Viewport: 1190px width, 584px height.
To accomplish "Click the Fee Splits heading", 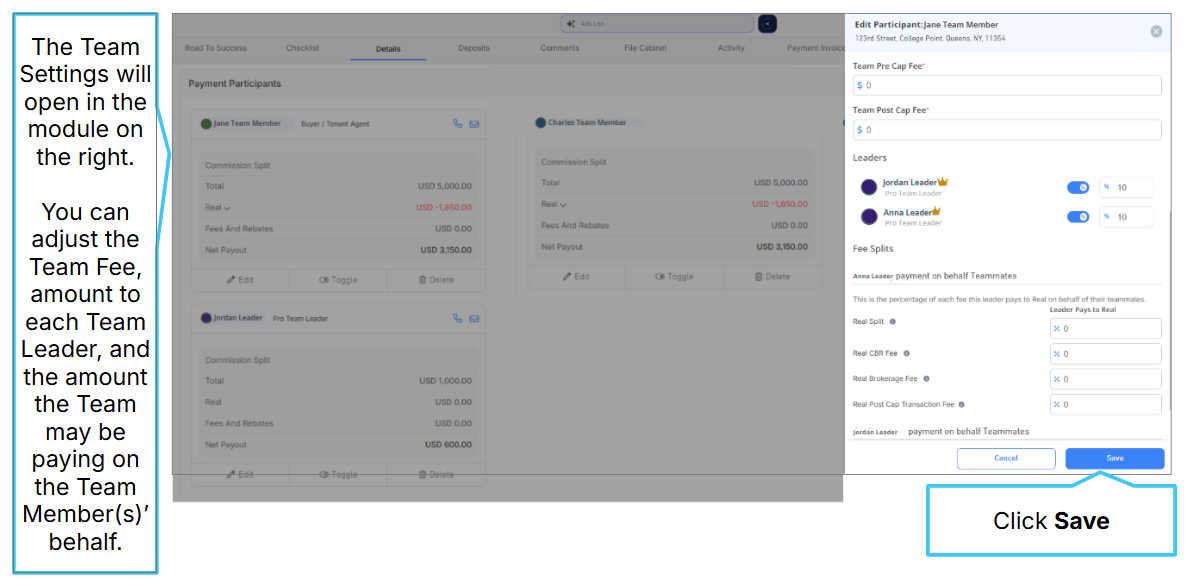I will 873,249.
